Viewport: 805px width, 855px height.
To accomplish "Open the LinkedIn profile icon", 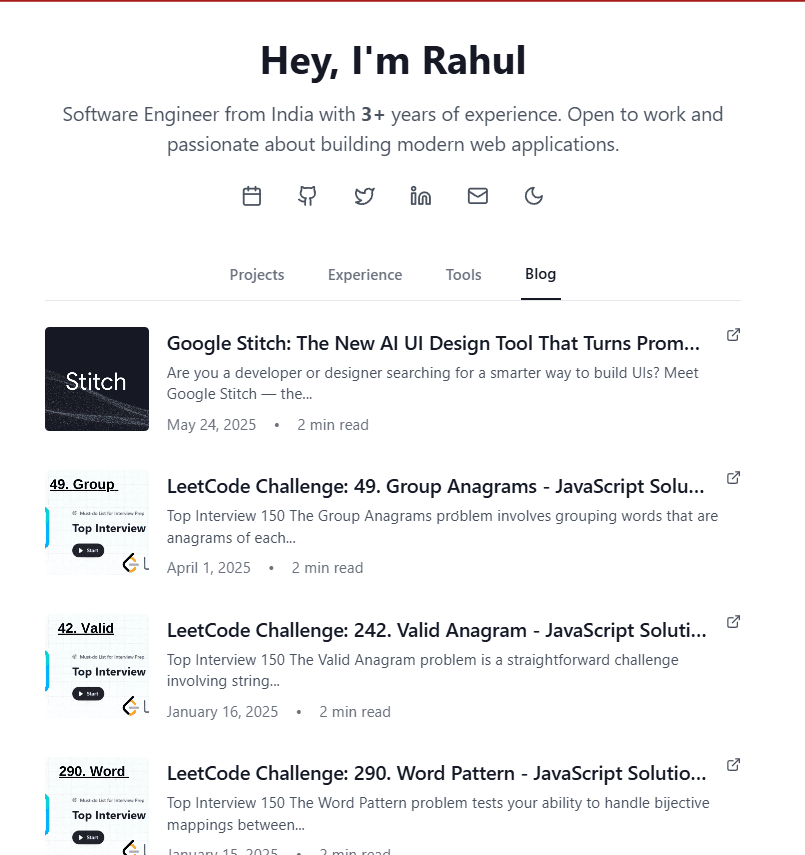I will tap(421, 196).
